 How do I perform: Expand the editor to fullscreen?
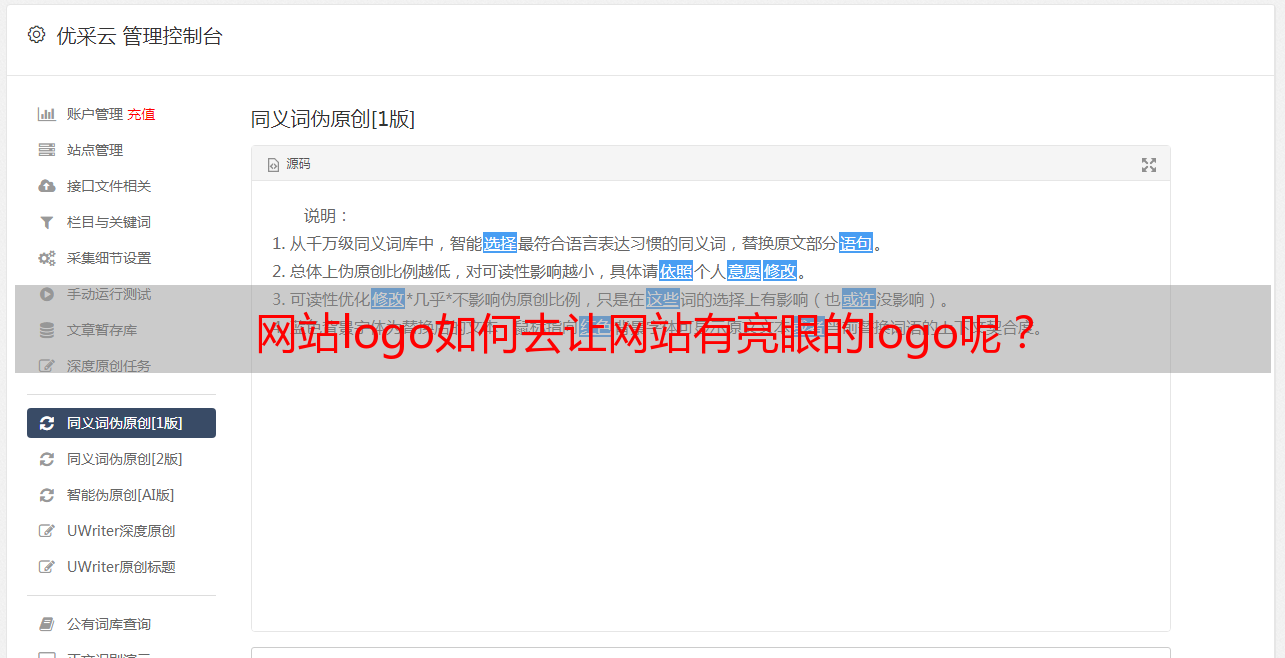click(x=1149, y=165)
